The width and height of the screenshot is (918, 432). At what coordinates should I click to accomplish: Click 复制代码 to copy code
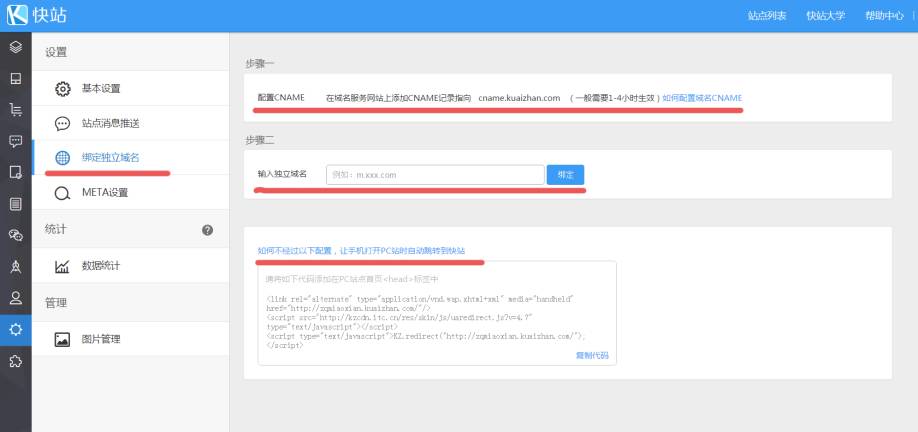coord(592,355)
